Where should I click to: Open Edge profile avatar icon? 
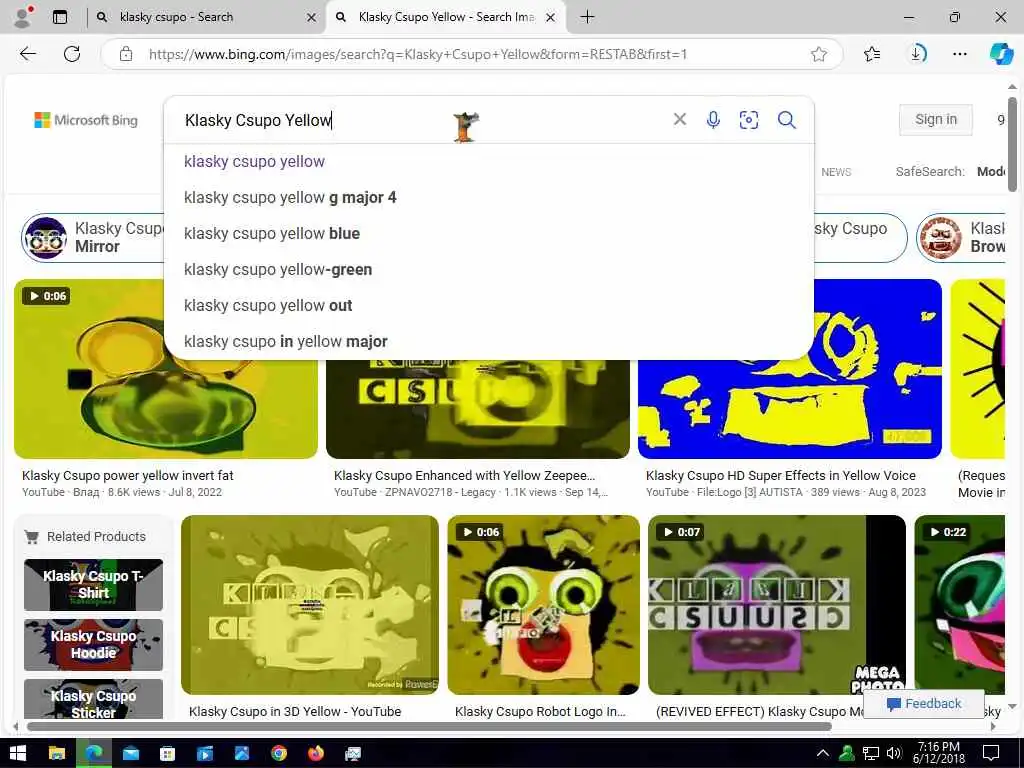click(x=23, y=17)
